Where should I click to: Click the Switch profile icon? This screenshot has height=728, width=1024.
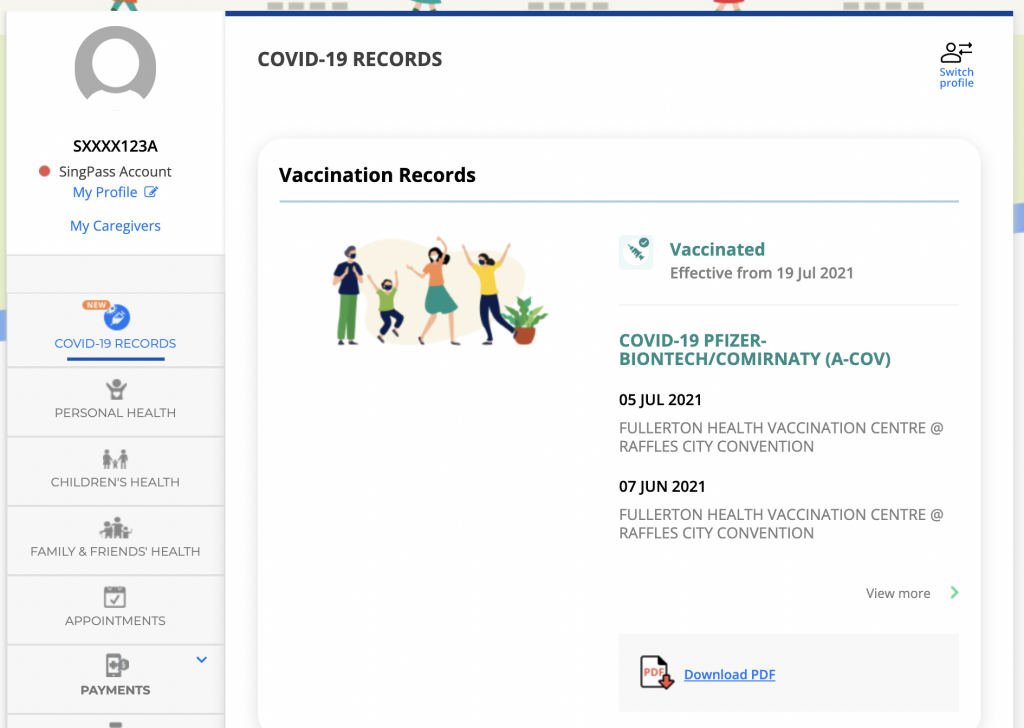coord(956,52)
